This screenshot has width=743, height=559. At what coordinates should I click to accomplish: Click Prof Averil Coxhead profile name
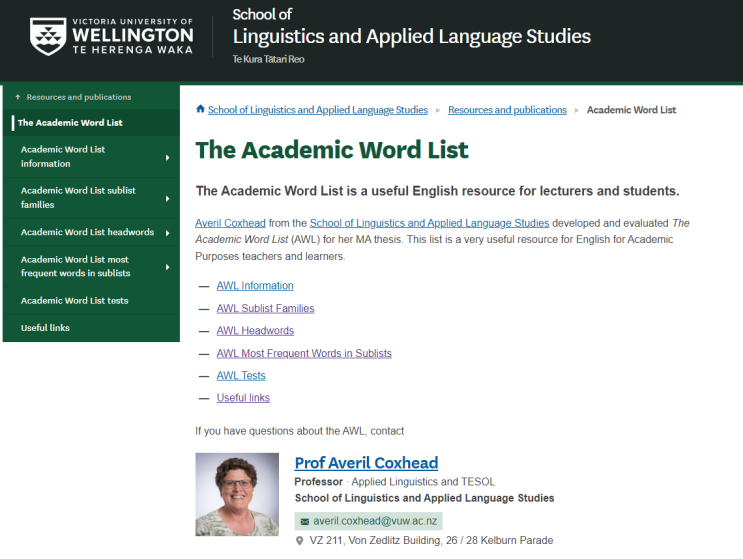point(366,463)
